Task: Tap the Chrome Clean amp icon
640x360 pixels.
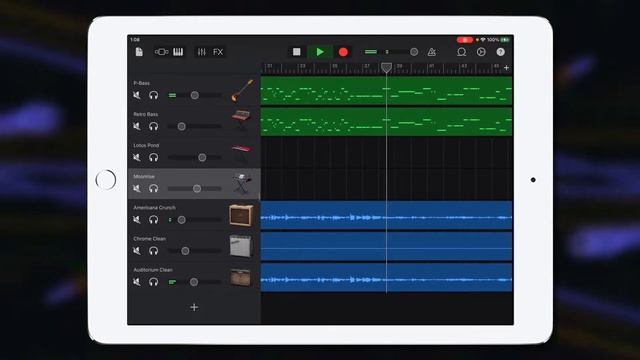Action: pyautogui.click(x=241, y=246)
